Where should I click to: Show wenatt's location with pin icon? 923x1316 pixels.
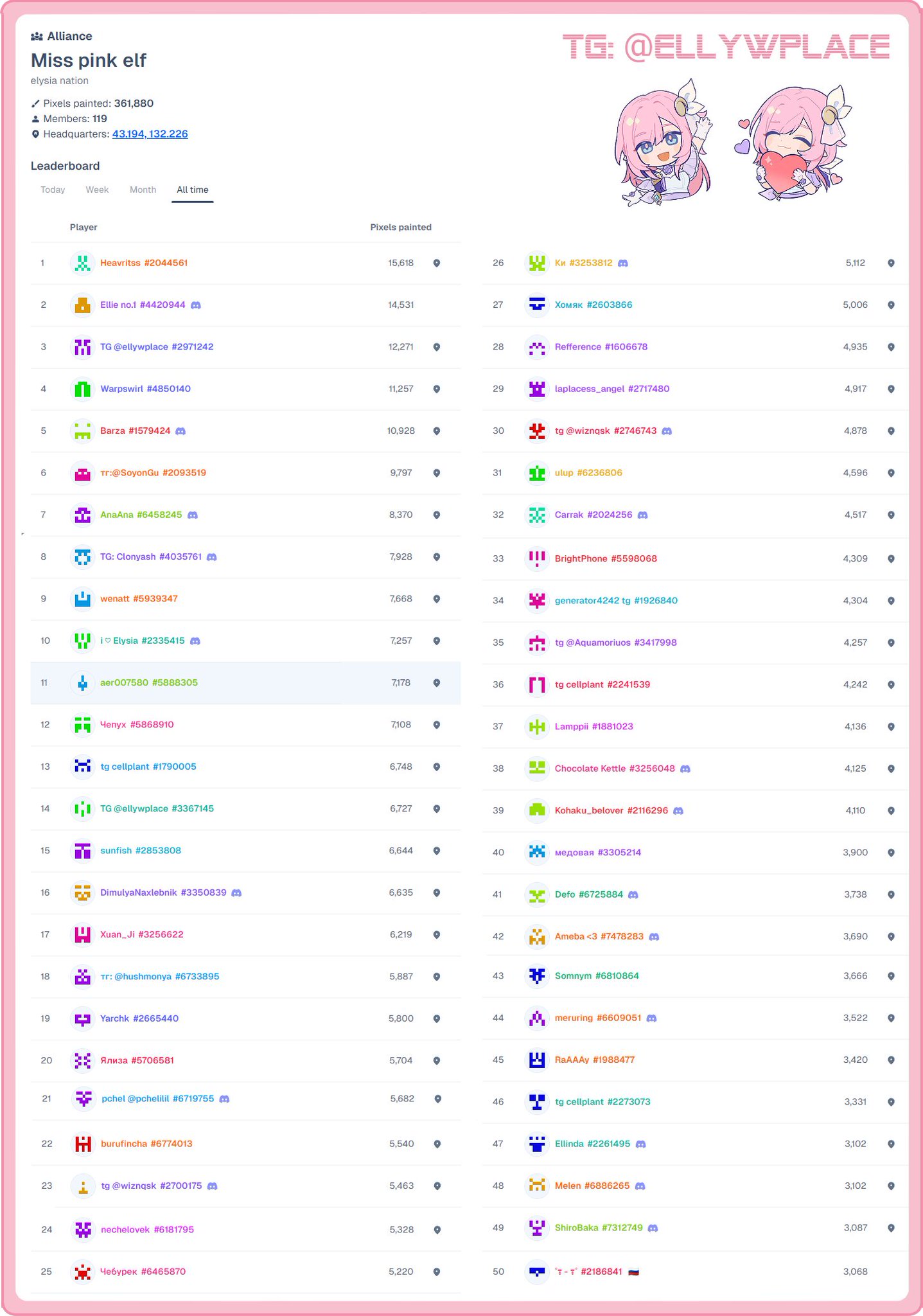pyautogui.click(x=437, y=599)
